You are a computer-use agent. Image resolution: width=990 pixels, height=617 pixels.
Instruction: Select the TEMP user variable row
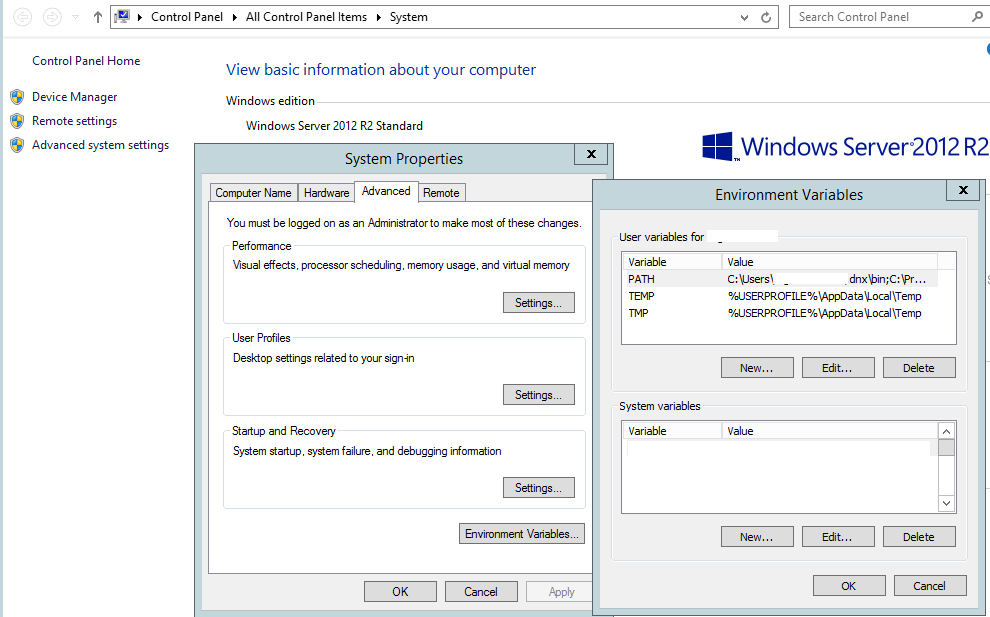(x=782, y=296)
